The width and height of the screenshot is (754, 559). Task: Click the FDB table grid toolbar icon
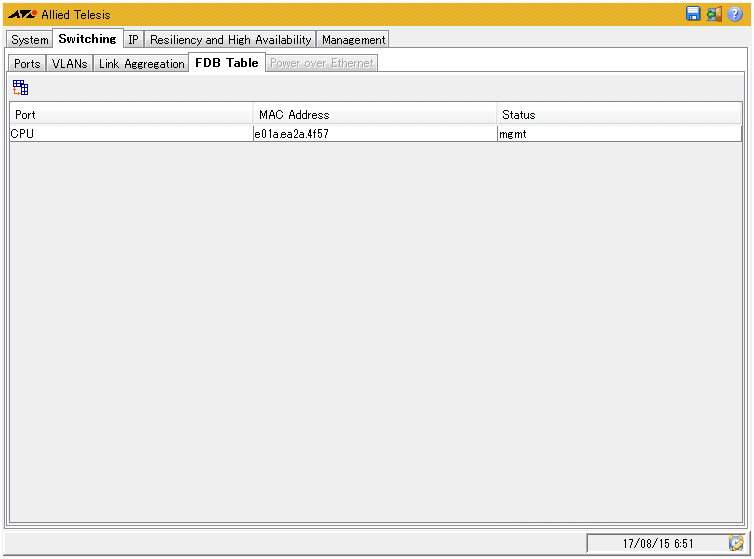[21, 88]
